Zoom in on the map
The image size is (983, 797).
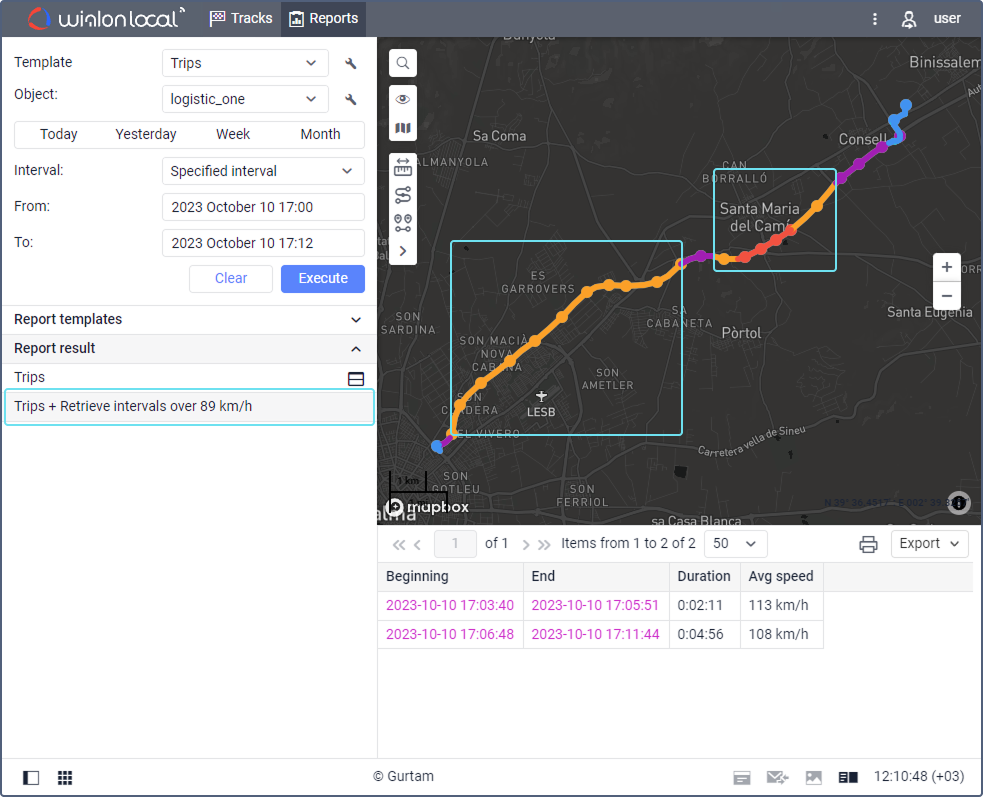tap(947, 268)
